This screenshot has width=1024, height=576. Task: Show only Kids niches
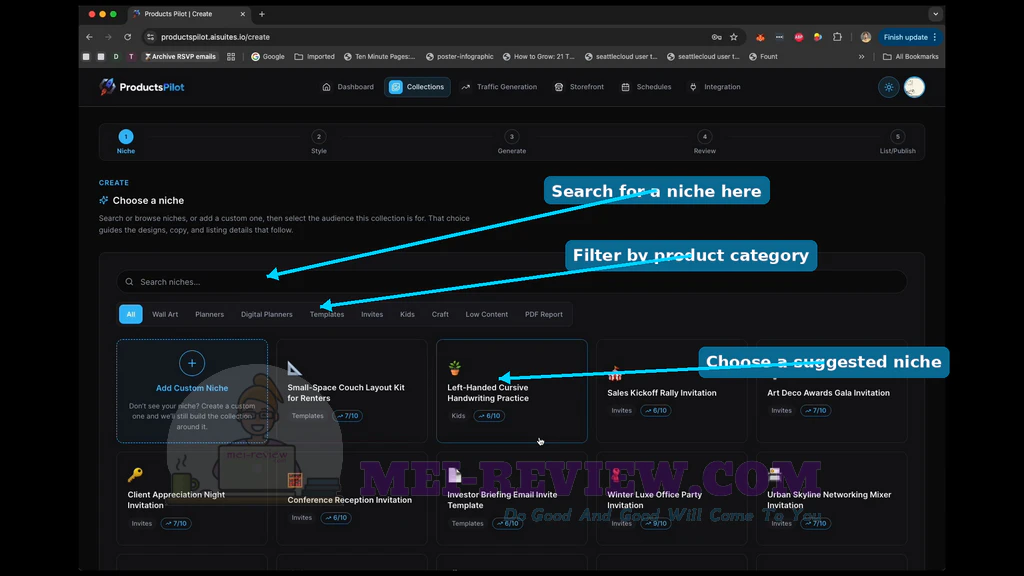(408, 314)
